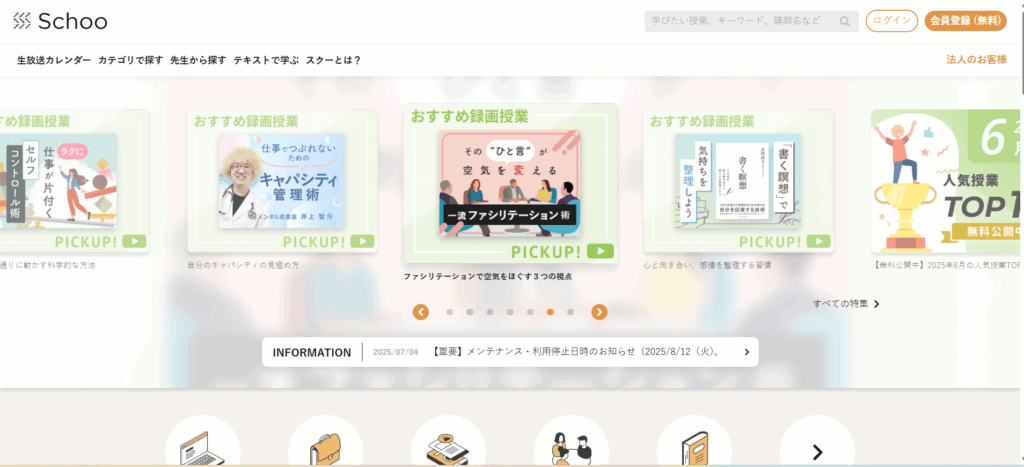Expand the INFORMATION notice chevron
This screenshot has height=467, width=1024.
click(x=746, y=352)
